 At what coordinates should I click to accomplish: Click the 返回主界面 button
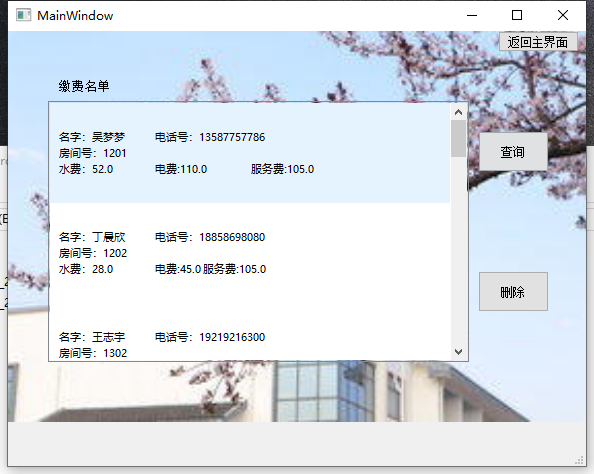pos(538,42)
